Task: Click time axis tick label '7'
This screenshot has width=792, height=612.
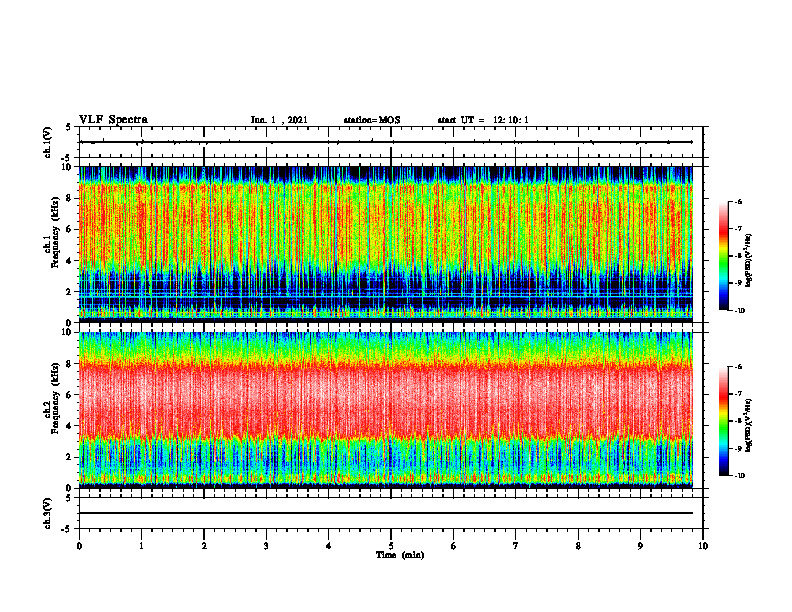Action: (x=516, y=546)
